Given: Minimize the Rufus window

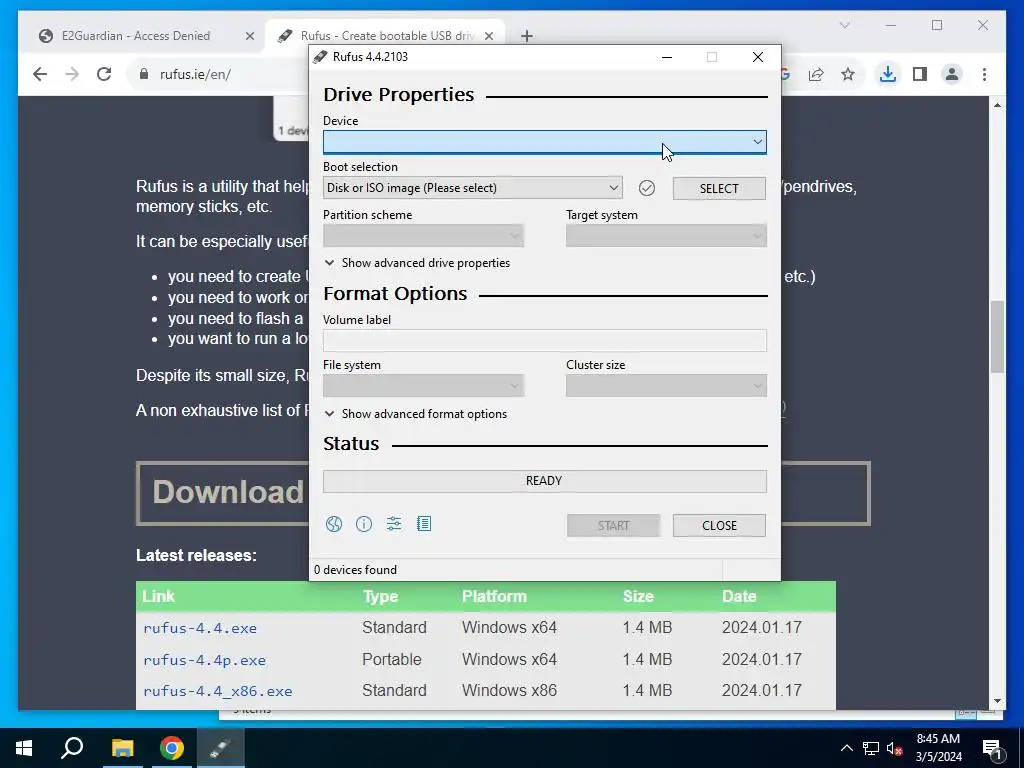Looking at the screenshot, I should [x=667, y=57].
